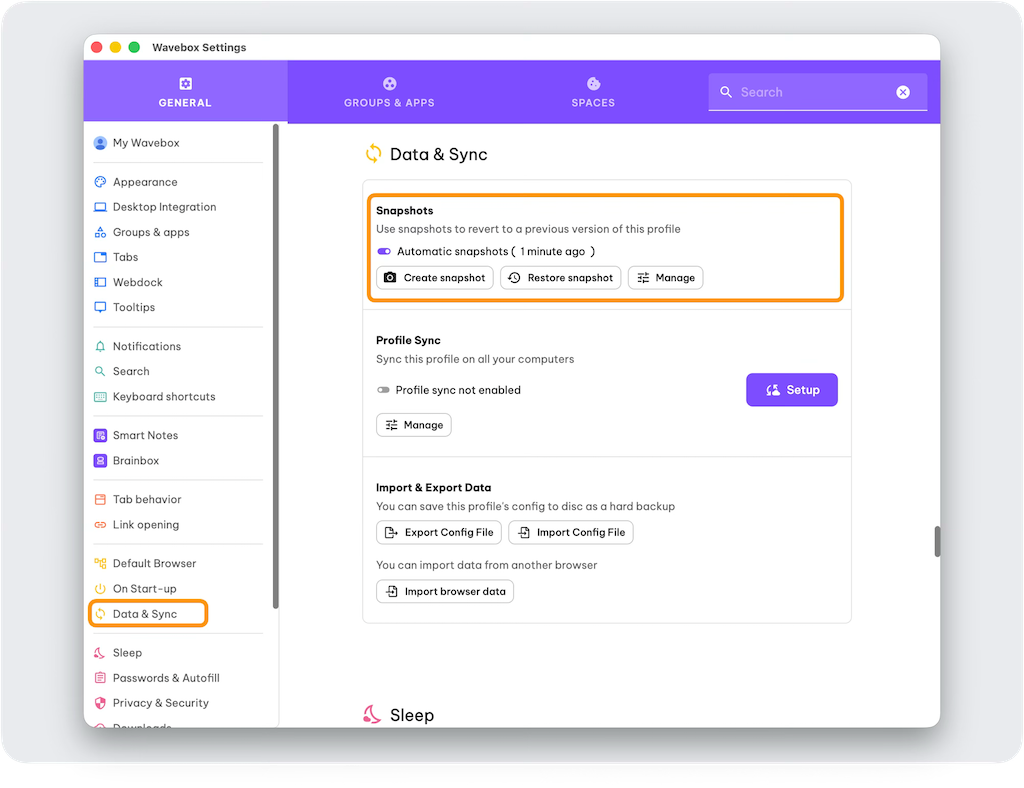Switch to the Groups & Apps tab
Viewport: 1024px width, 788px height.
(x=389, y=92)
